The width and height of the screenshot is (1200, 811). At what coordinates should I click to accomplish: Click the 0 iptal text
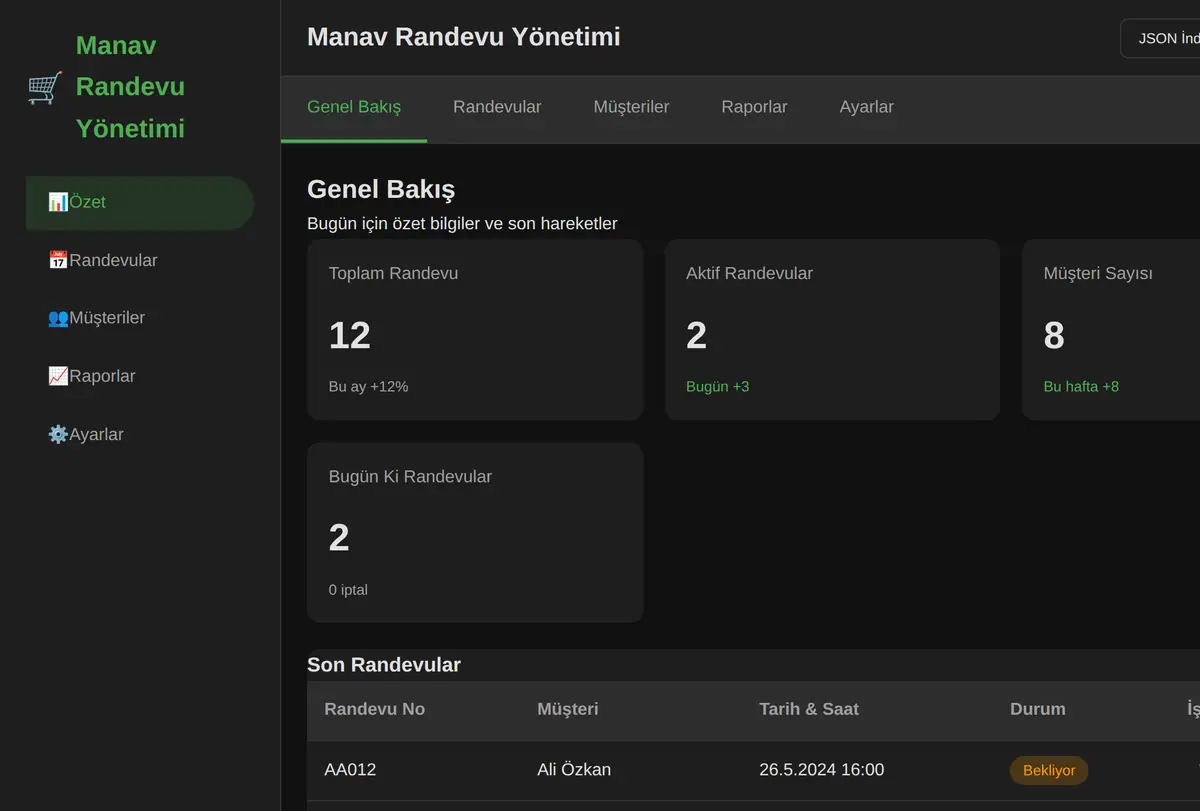348,590
